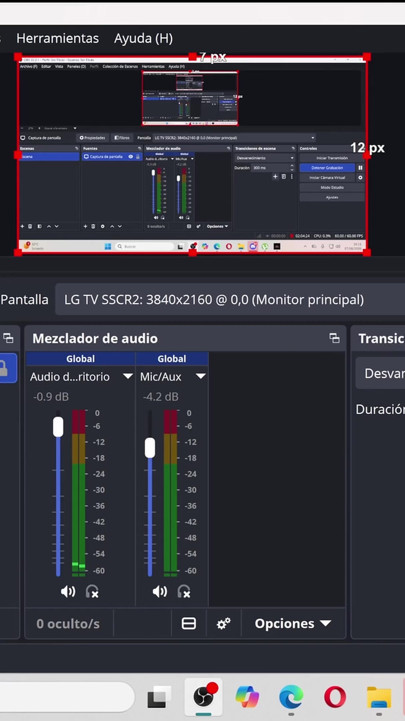Image resolution: width=405 pixels, height=721 pixels.
Task: Toggle monitoring headphone icon for Mic/Aux
Action: click(184, 592)
